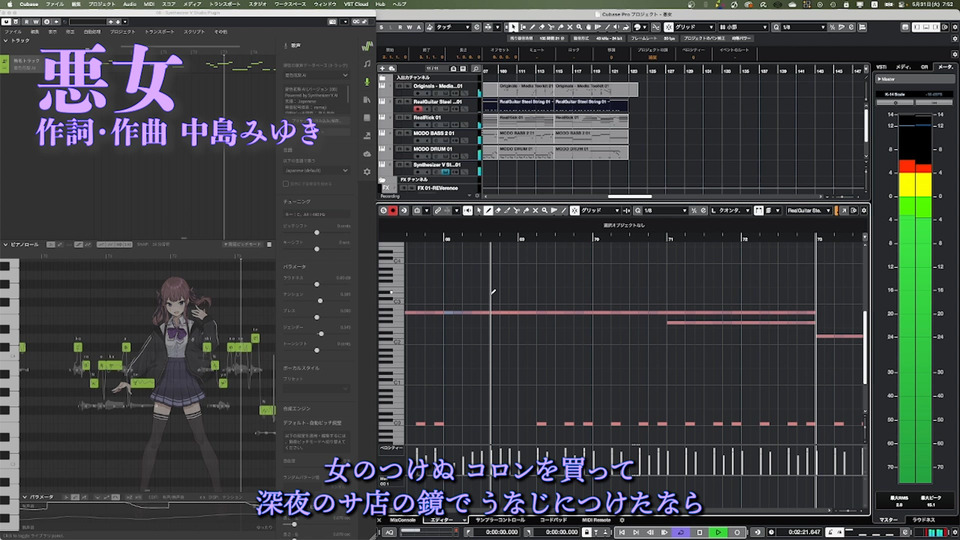Switch to MIDI Remote tab in lower zone
Screen dimensions: 960x540
tap(596, 520)
